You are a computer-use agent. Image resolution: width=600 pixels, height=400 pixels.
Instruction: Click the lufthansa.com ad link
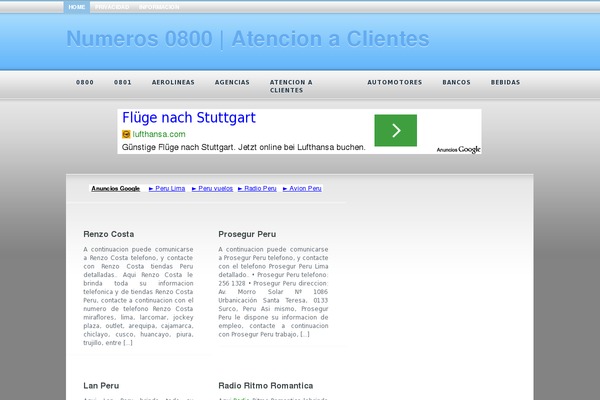(159, 134)
